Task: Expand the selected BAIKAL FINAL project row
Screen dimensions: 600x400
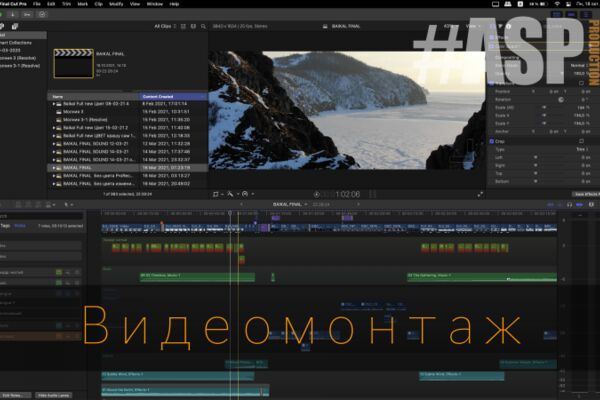Action: point(54,168)
